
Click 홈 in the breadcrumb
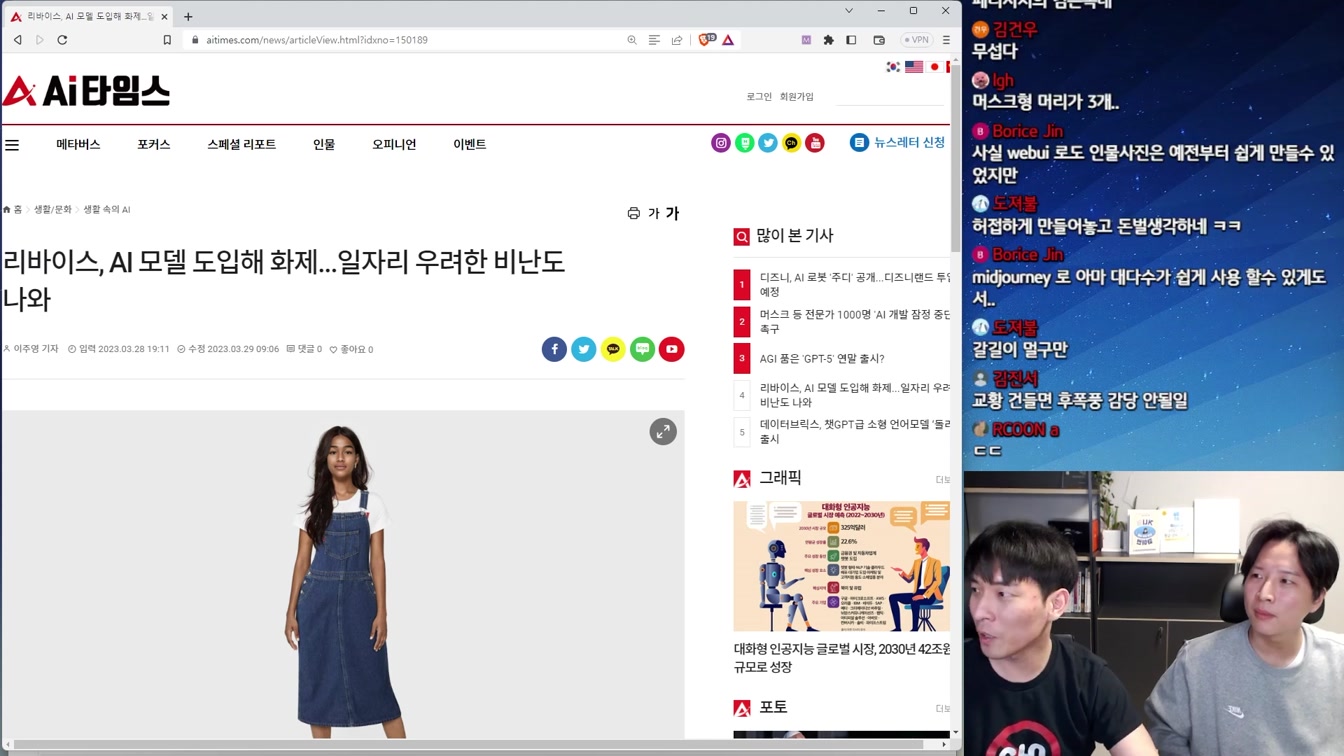click(13, 210)
